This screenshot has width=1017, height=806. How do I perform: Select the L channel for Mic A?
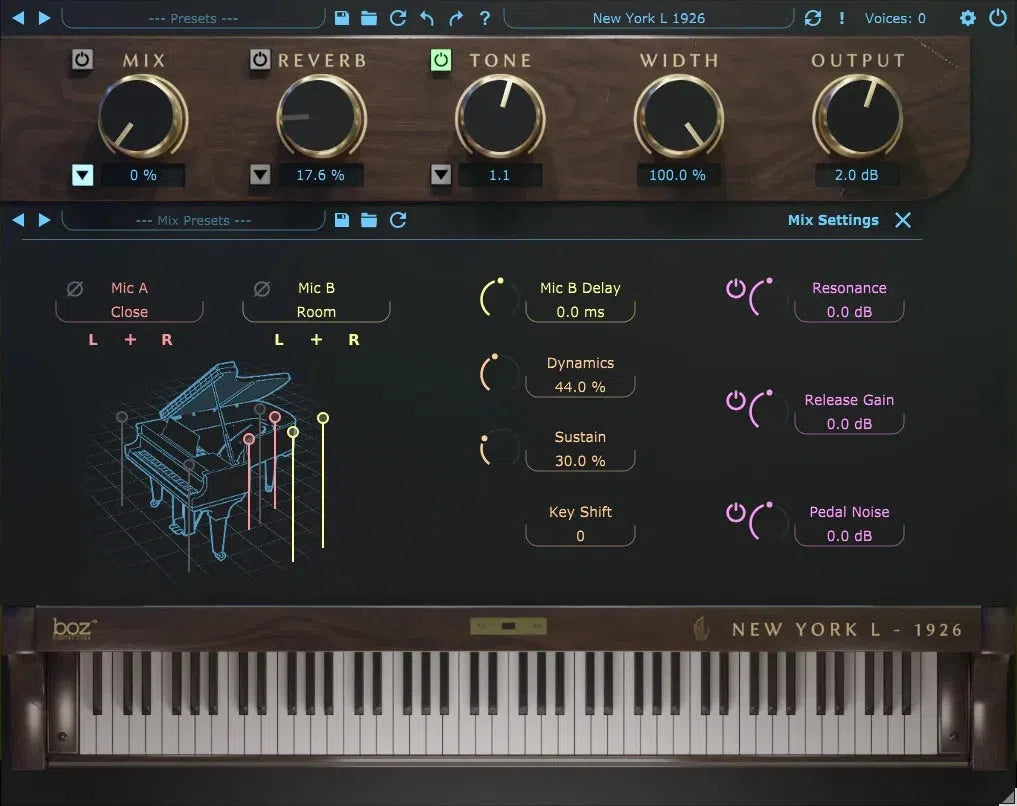(92, 339)
